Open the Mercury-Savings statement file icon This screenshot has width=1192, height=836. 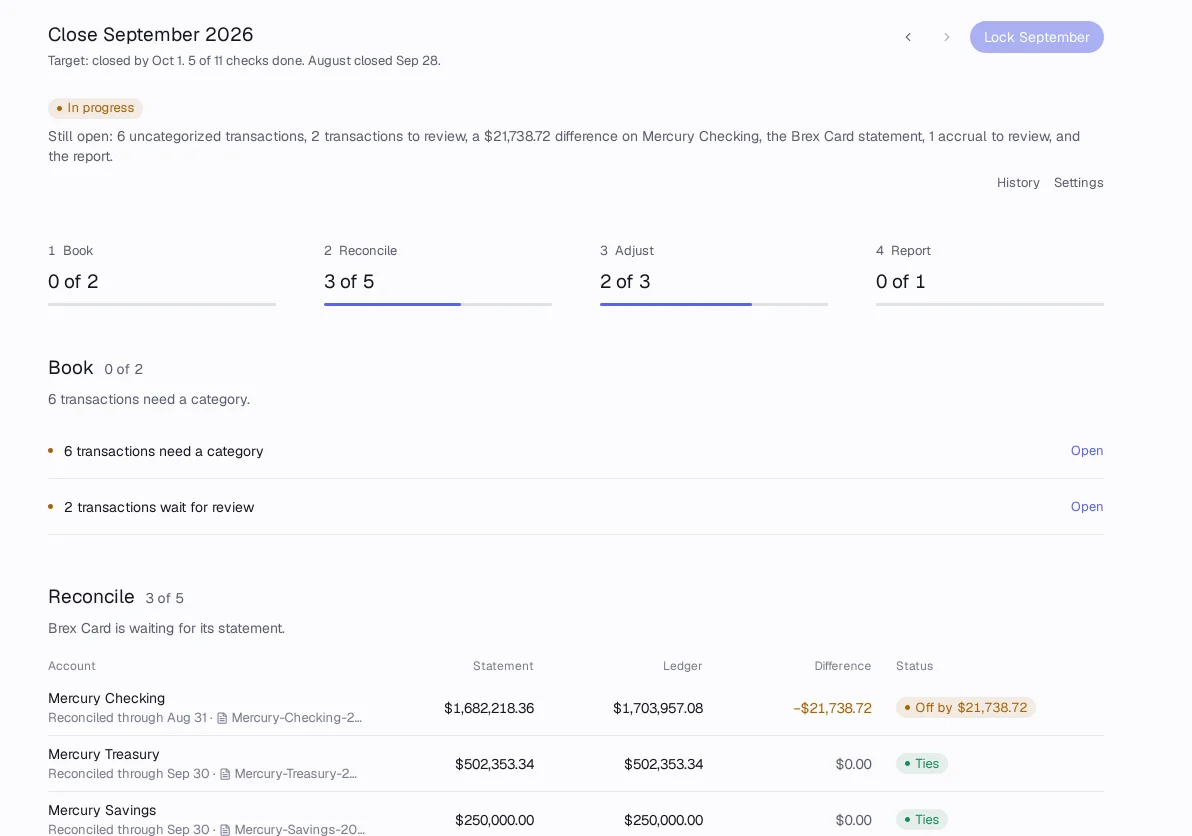pyautogui.click(x=225, y=830)
